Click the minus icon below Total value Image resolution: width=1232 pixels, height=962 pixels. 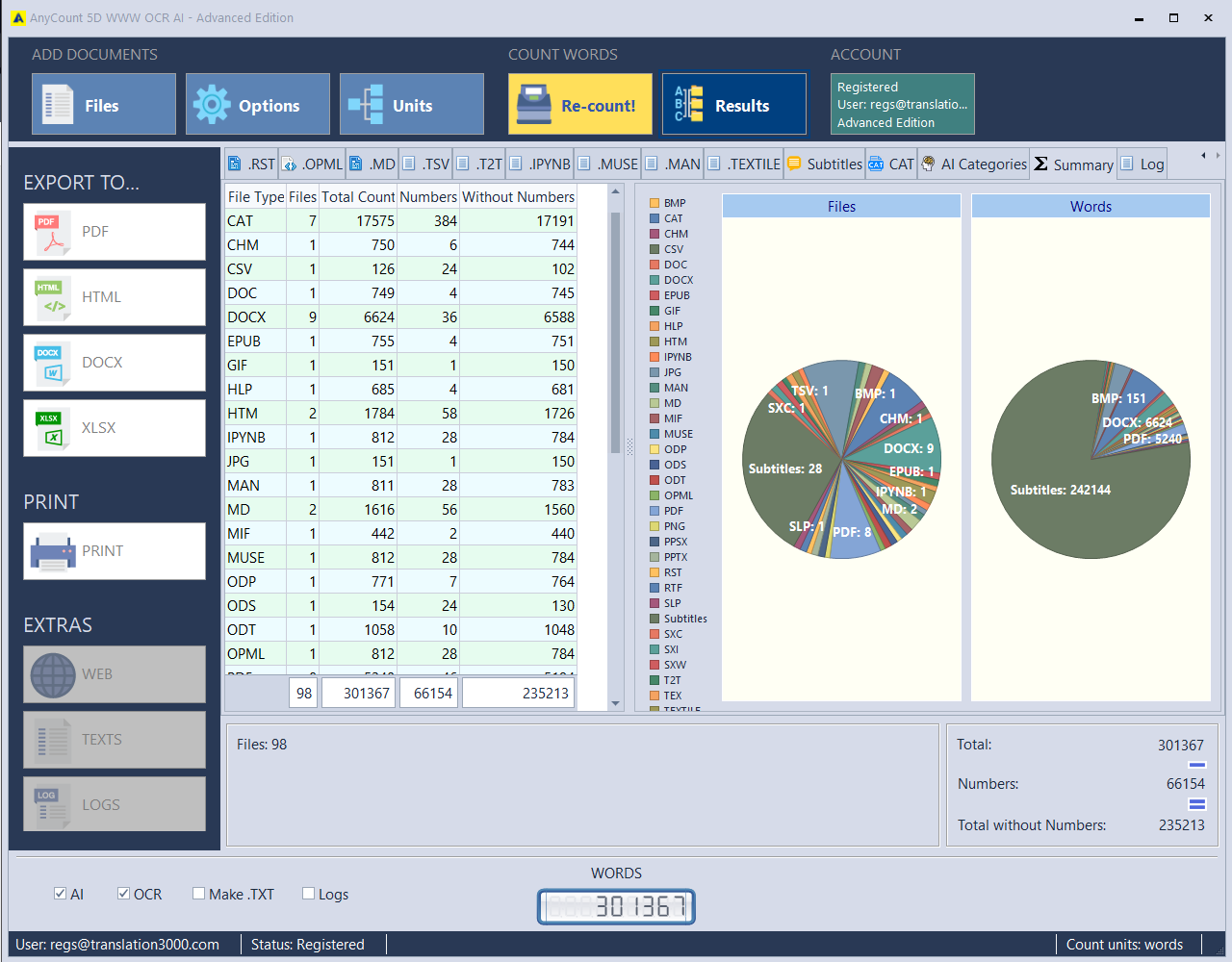(1197, 765)
